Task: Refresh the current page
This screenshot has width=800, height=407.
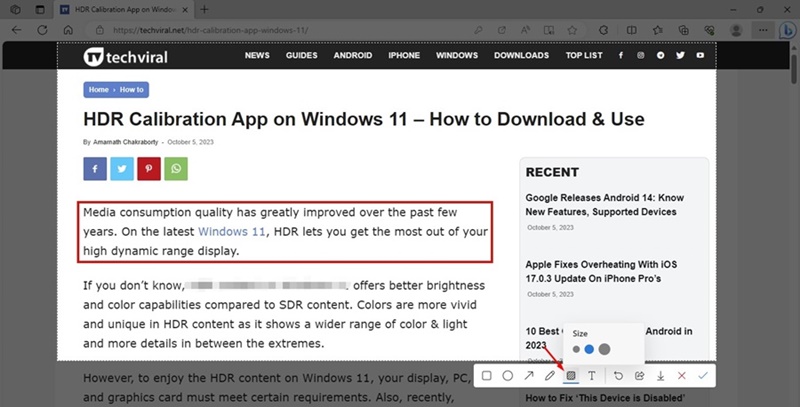Action: pos(42,30)
